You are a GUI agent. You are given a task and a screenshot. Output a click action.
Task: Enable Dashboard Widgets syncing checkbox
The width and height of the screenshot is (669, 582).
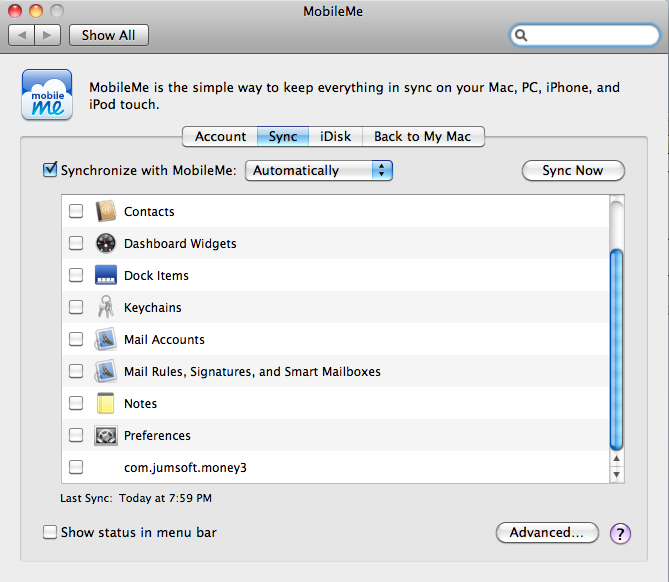[x=76, y=243]
